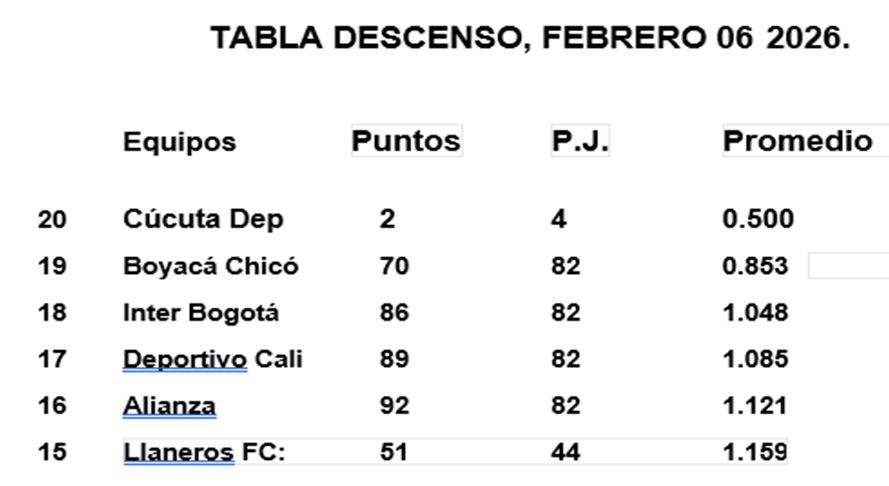Image resolution: width=889 pixels, height=486 pixels.
Task: Click the underlined Deportivo Cali text
Action: coord(212,358)
